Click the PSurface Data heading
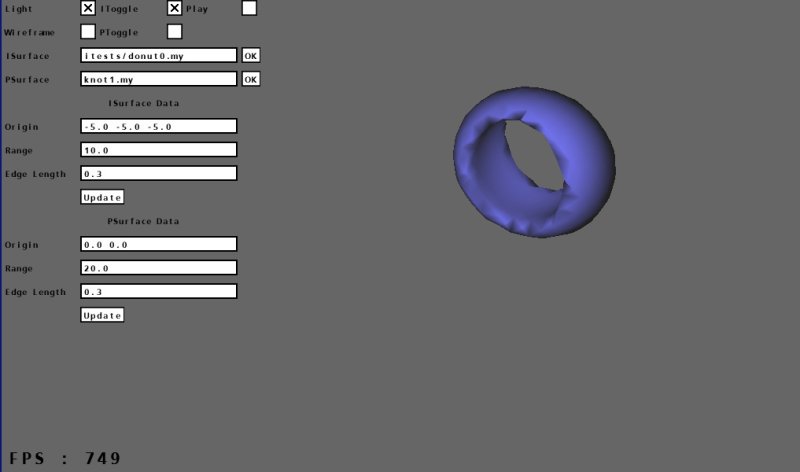Viewport: 800px width, 472px height. 143,221
